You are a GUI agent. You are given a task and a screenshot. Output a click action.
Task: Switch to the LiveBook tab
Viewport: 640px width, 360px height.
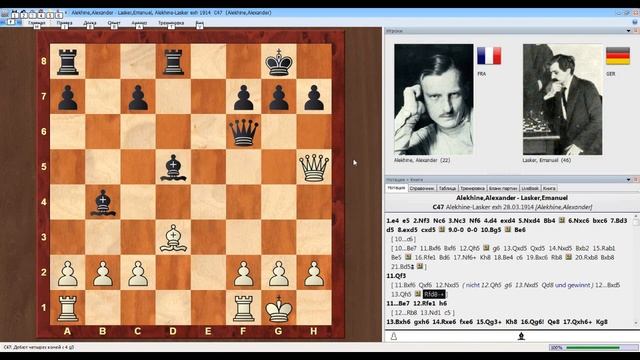(x=530, y=188)
